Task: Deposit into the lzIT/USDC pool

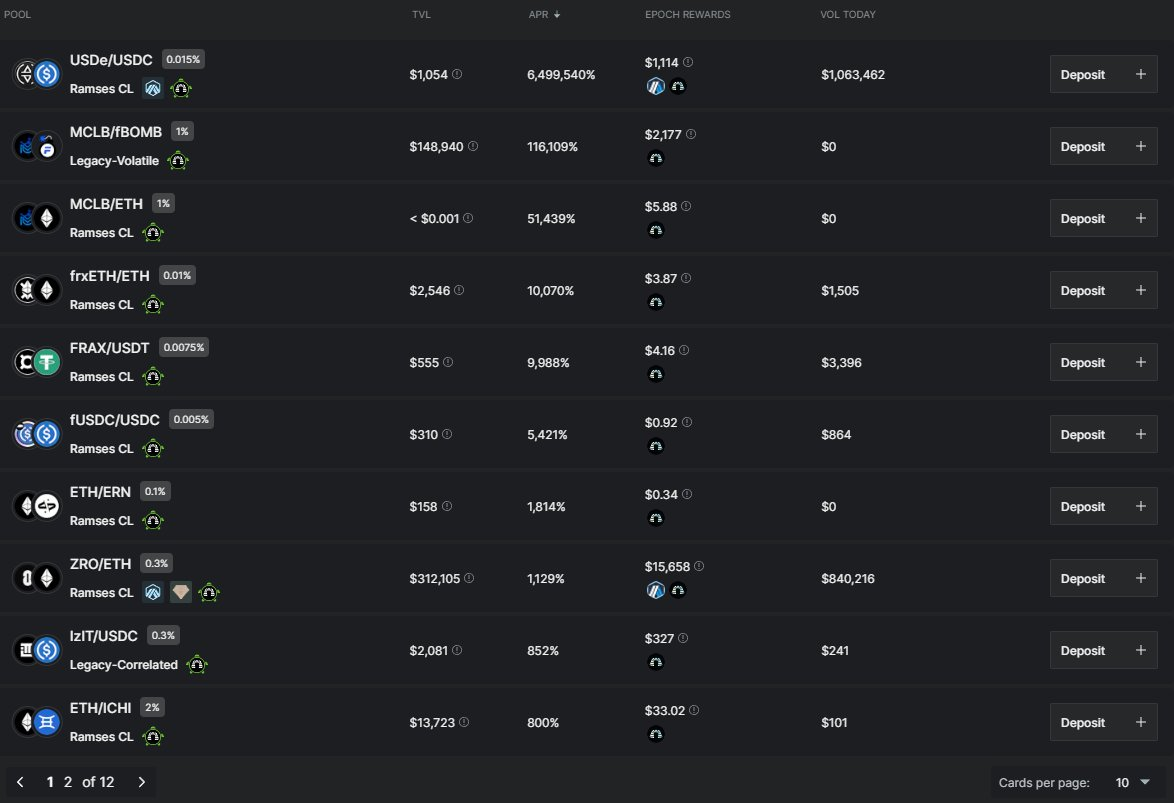Action: 1083,651
